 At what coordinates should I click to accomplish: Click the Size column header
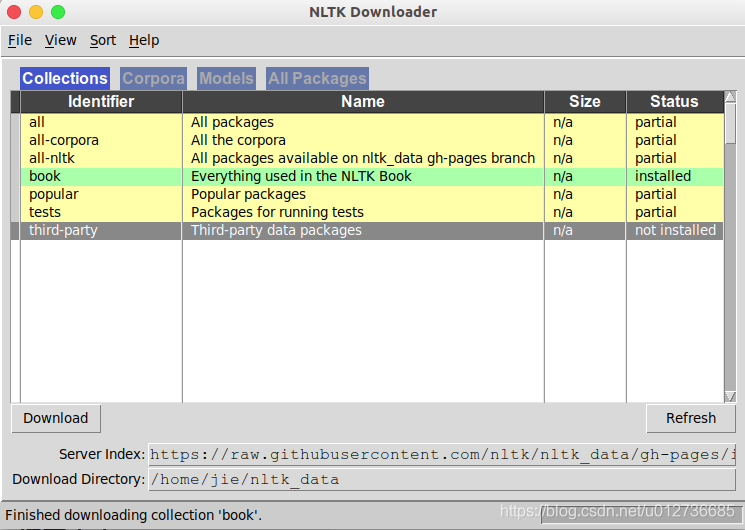(585, 102)
